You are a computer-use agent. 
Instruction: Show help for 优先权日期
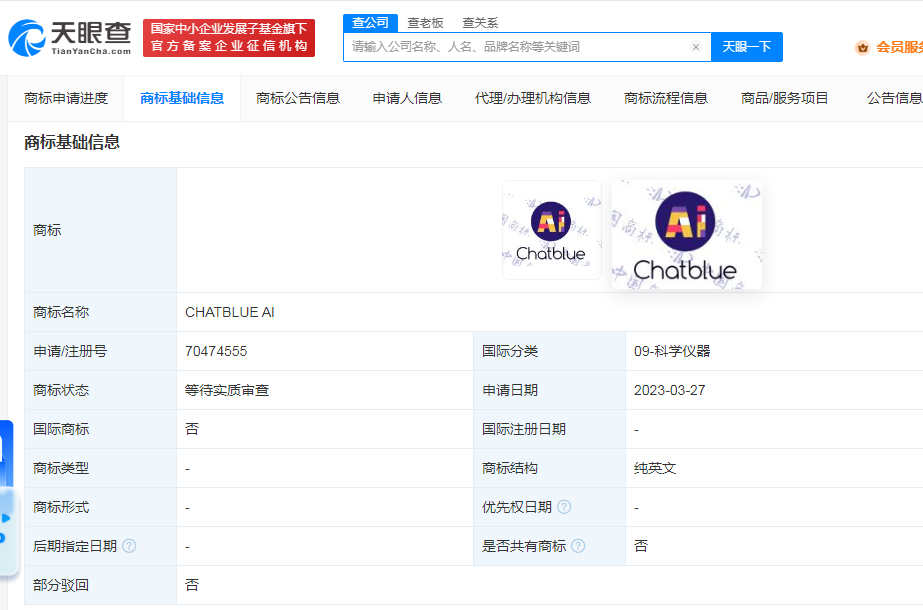[564, 507]
